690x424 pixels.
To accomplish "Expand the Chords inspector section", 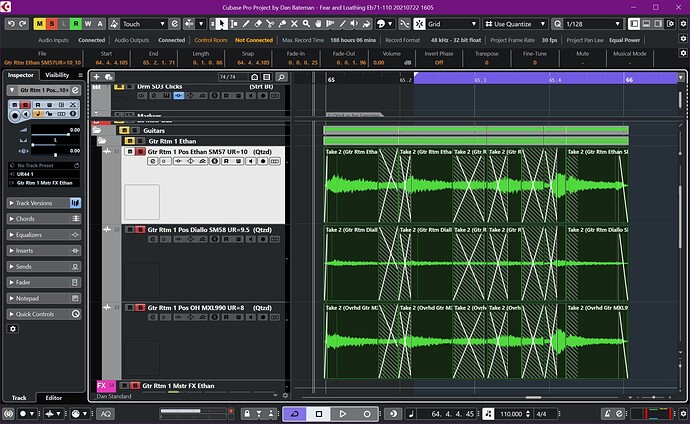I will (44, 219).
